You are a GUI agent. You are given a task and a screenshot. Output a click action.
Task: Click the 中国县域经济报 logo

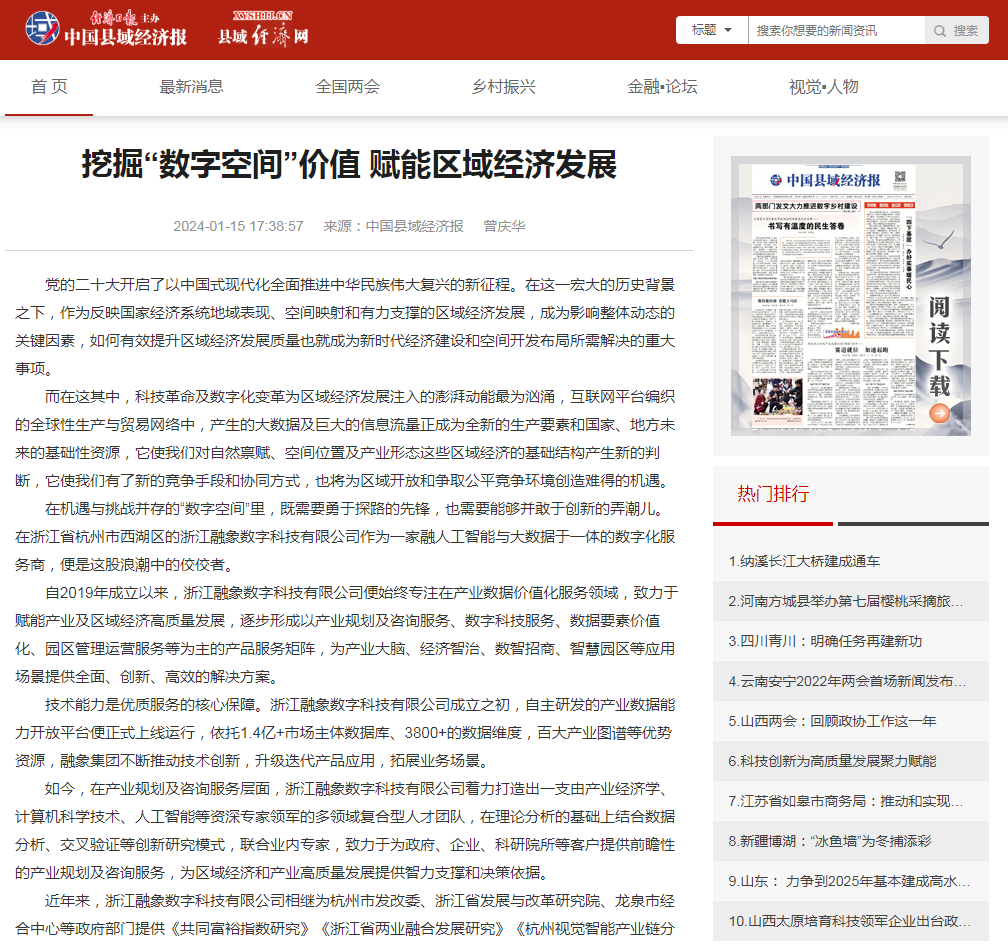(106, 29)
